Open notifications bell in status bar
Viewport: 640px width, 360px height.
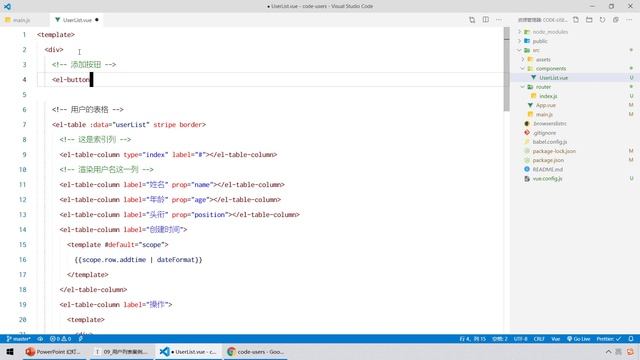(x=631, y=339)
